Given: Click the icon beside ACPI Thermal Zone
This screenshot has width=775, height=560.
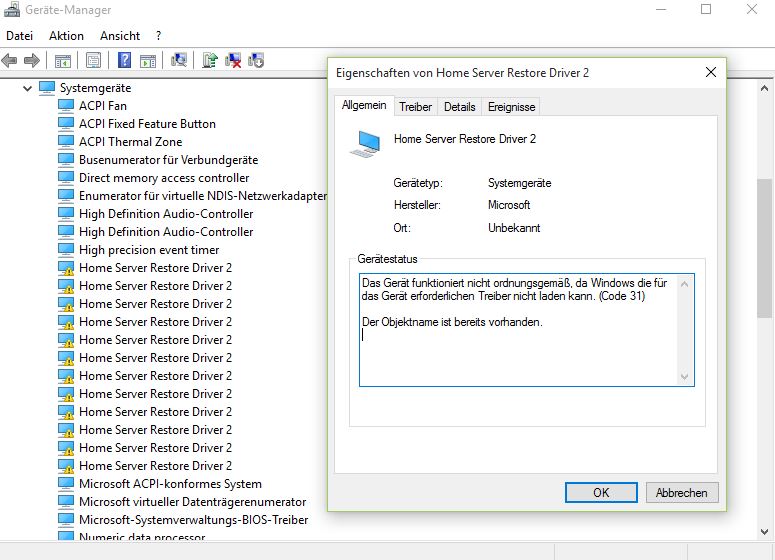Looking at the screenshot, I should (x=66, y=142).
